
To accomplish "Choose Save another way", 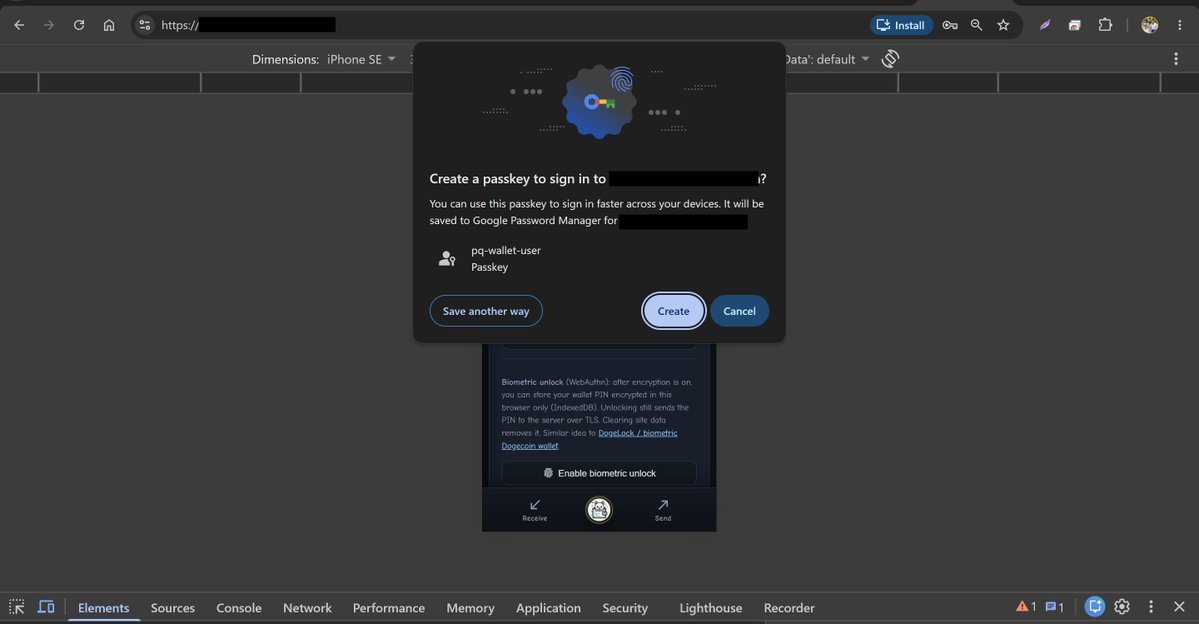I will coord(486,311).
